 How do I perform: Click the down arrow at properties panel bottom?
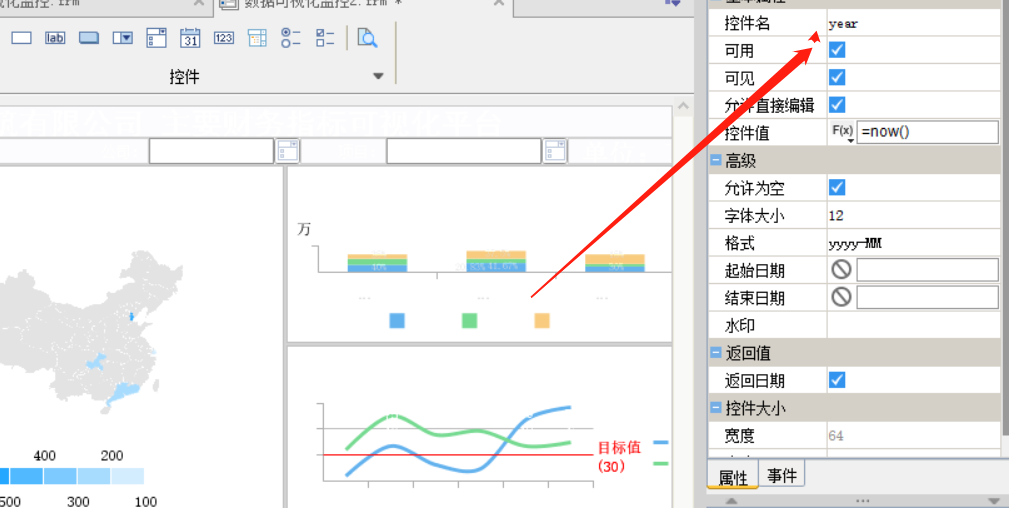[994, 500]
